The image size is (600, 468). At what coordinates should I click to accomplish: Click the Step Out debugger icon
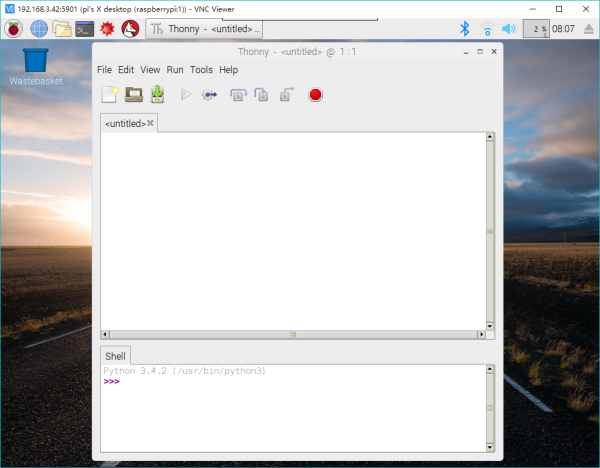coord(287,94)
